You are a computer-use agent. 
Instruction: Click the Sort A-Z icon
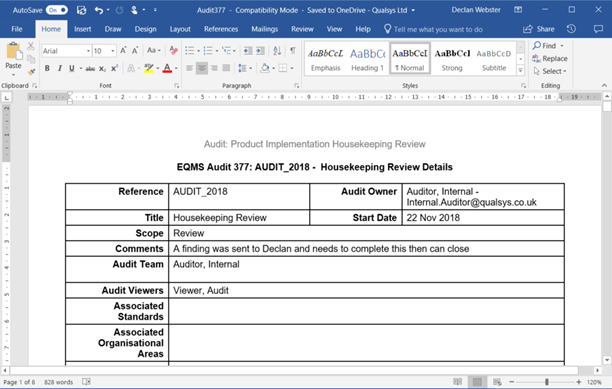[x=277, y=50]
